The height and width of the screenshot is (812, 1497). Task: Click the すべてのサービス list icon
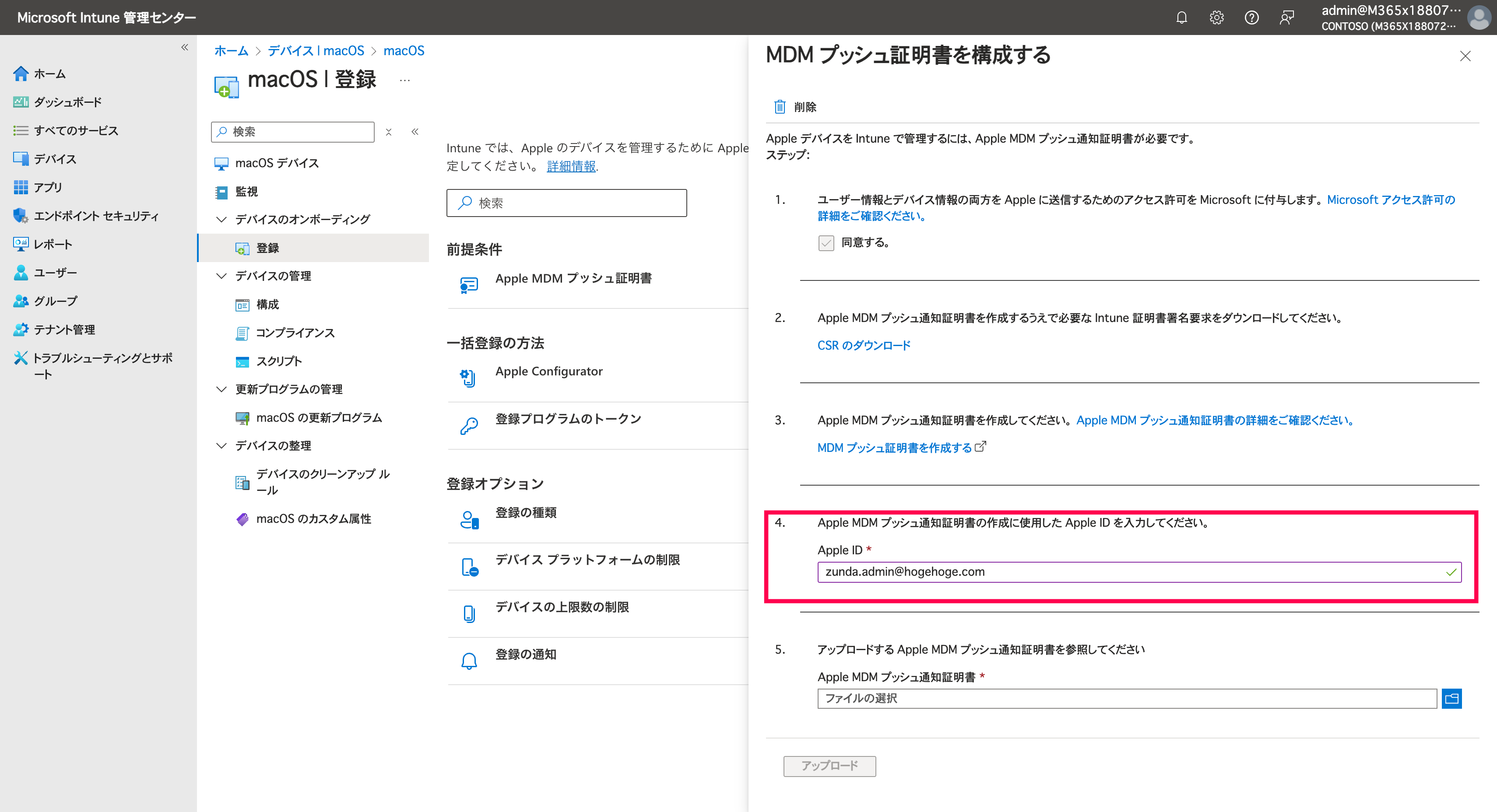(21, 131)
